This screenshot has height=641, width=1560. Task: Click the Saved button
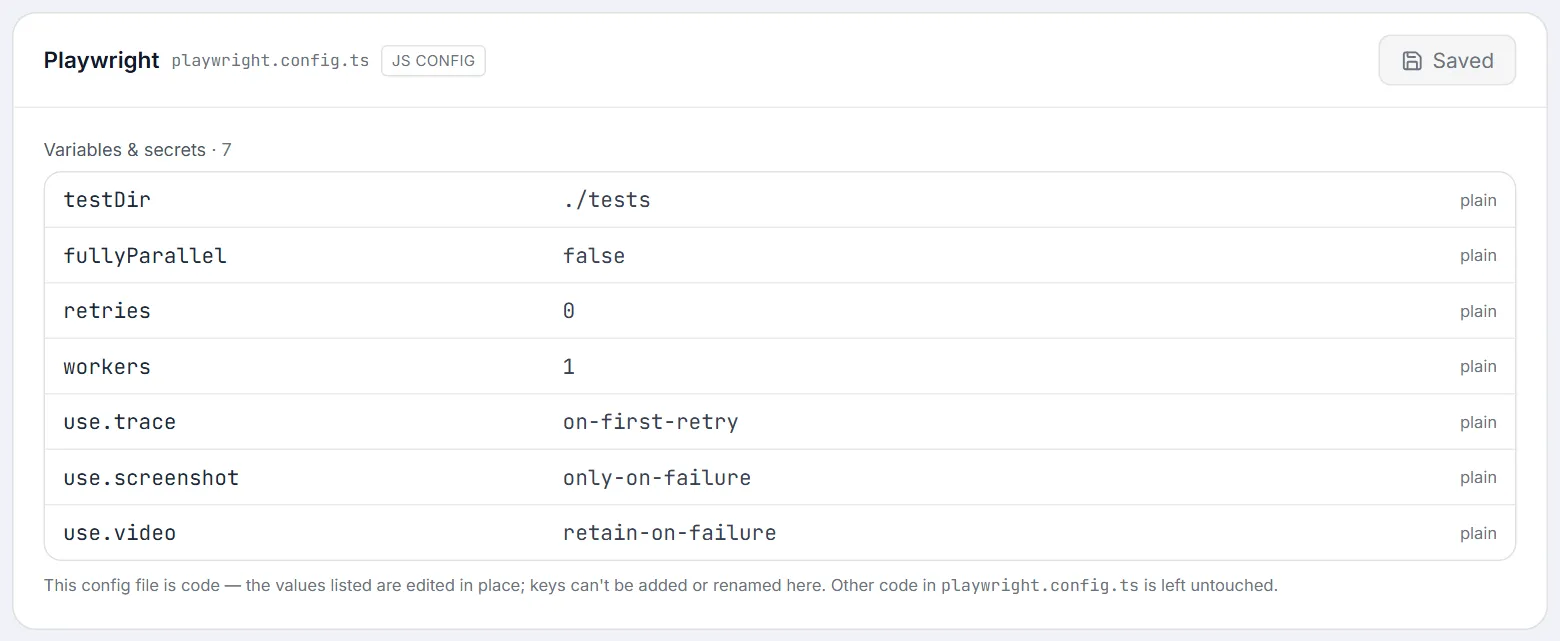[1447, 60]
